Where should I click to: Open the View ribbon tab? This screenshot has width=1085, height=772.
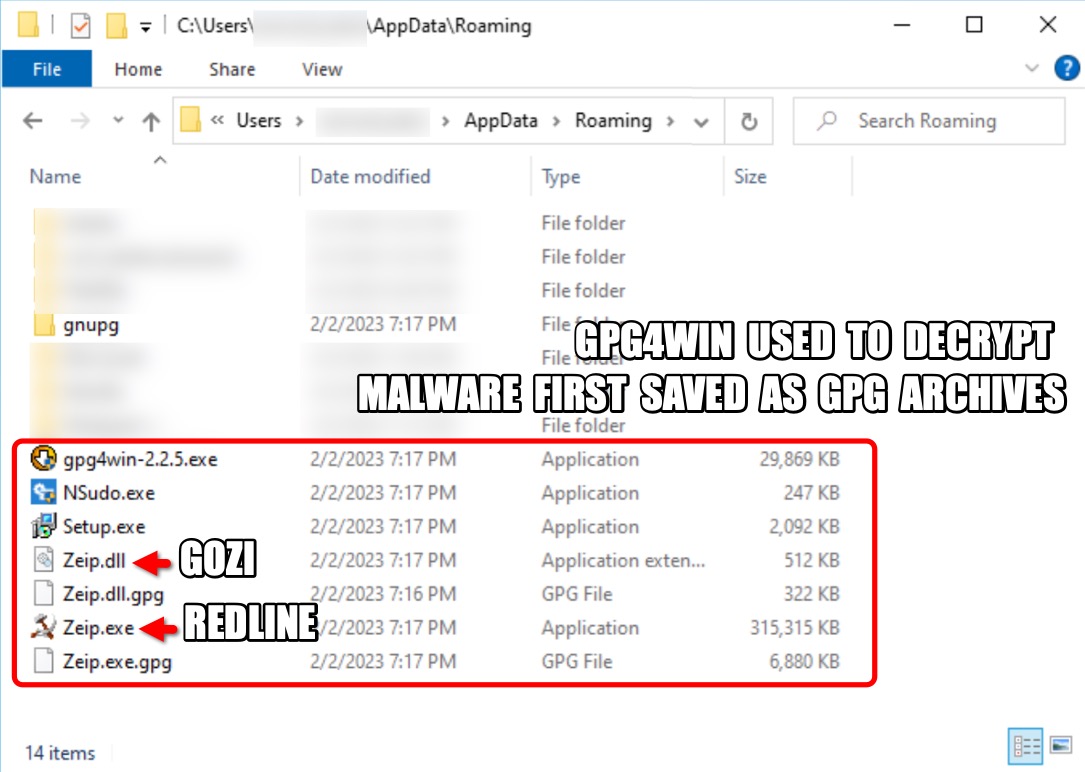(322, 69)
